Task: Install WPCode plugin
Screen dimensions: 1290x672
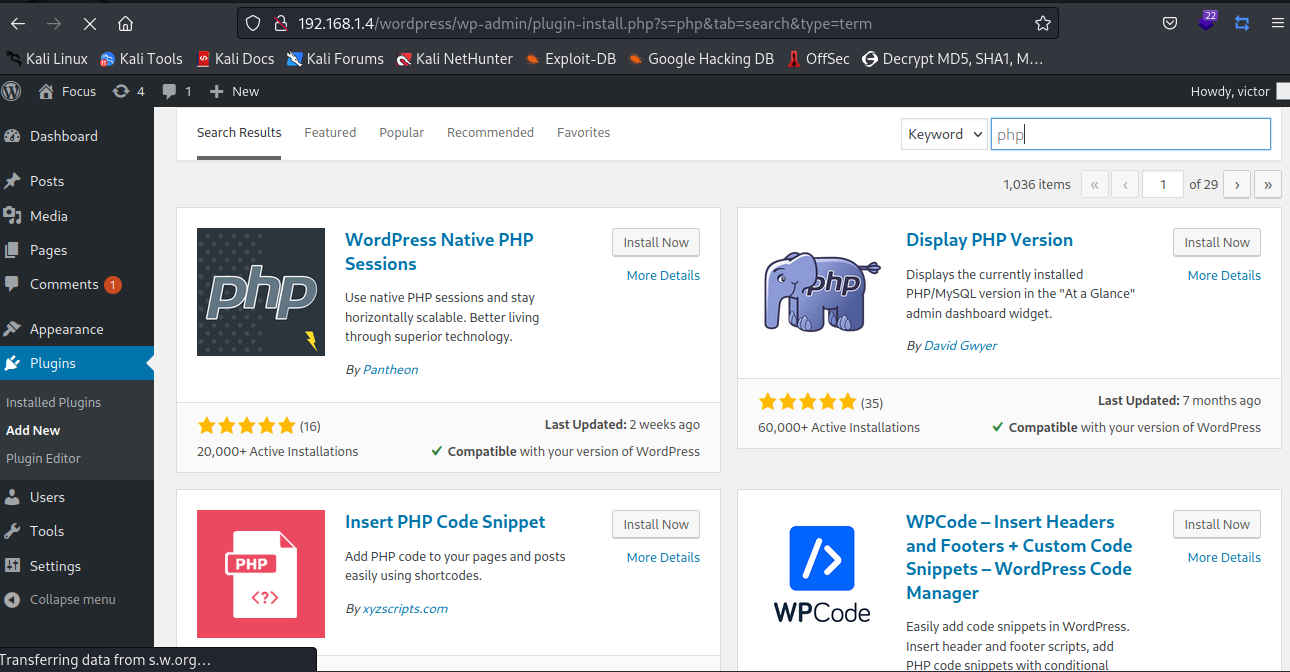Action: tap(1217, 524)
